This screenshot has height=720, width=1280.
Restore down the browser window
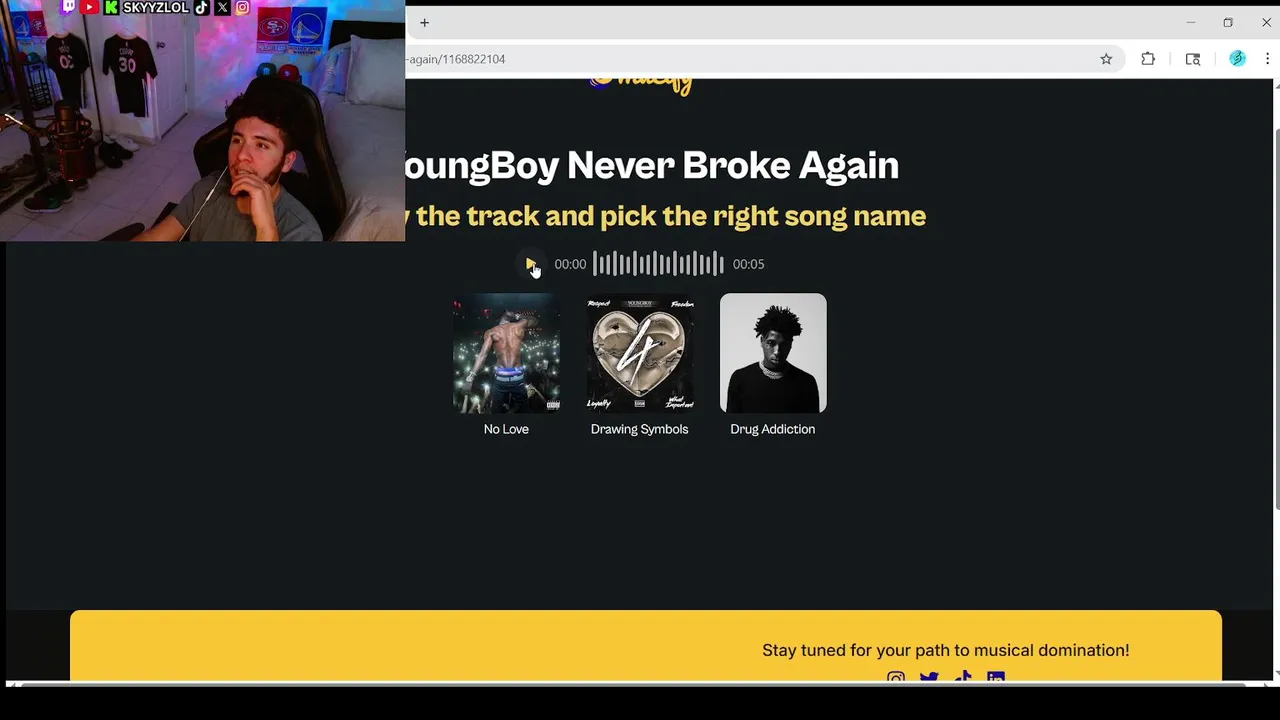click(x=1228, y=22)
